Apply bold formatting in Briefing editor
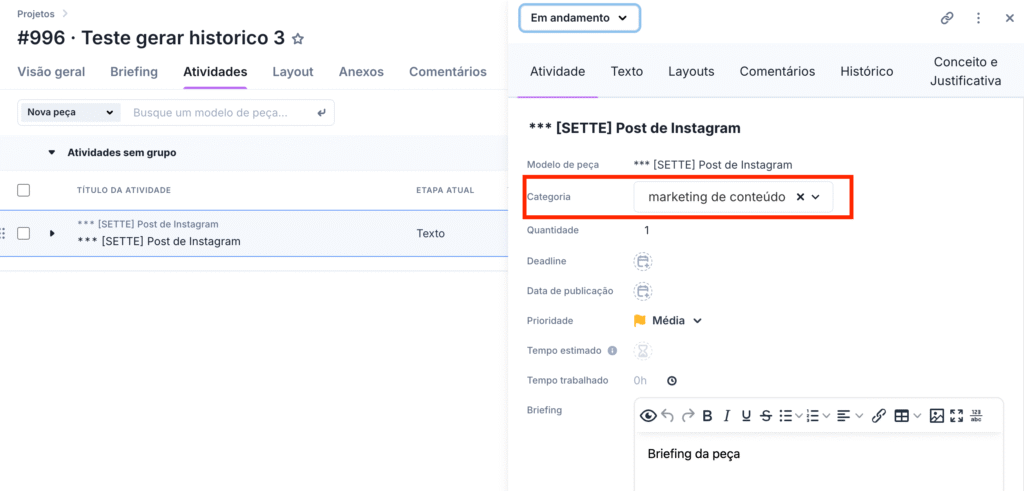Image resolution: width=1024 pixels, height=491 pixels. pos(707,416)
